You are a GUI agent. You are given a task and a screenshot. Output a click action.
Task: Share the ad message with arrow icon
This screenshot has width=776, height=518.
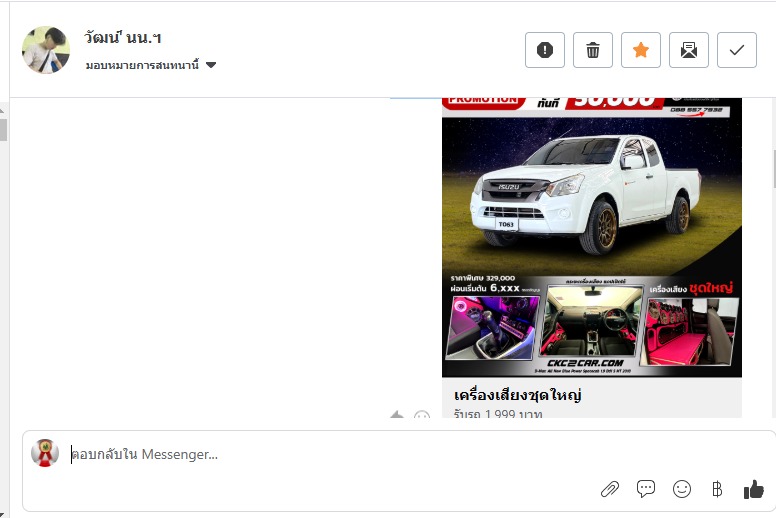tap(397, 415)
